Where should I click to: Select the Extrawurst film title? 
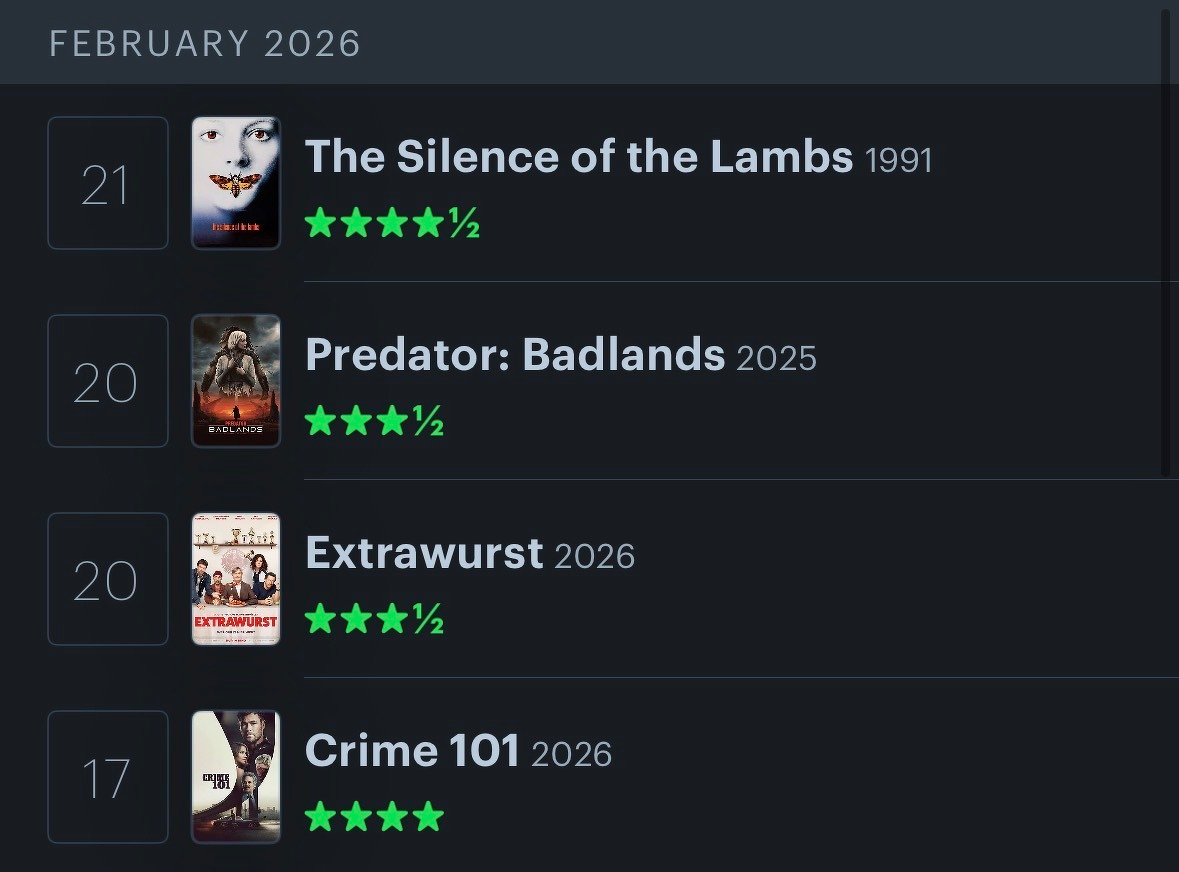tap(423, 553)
